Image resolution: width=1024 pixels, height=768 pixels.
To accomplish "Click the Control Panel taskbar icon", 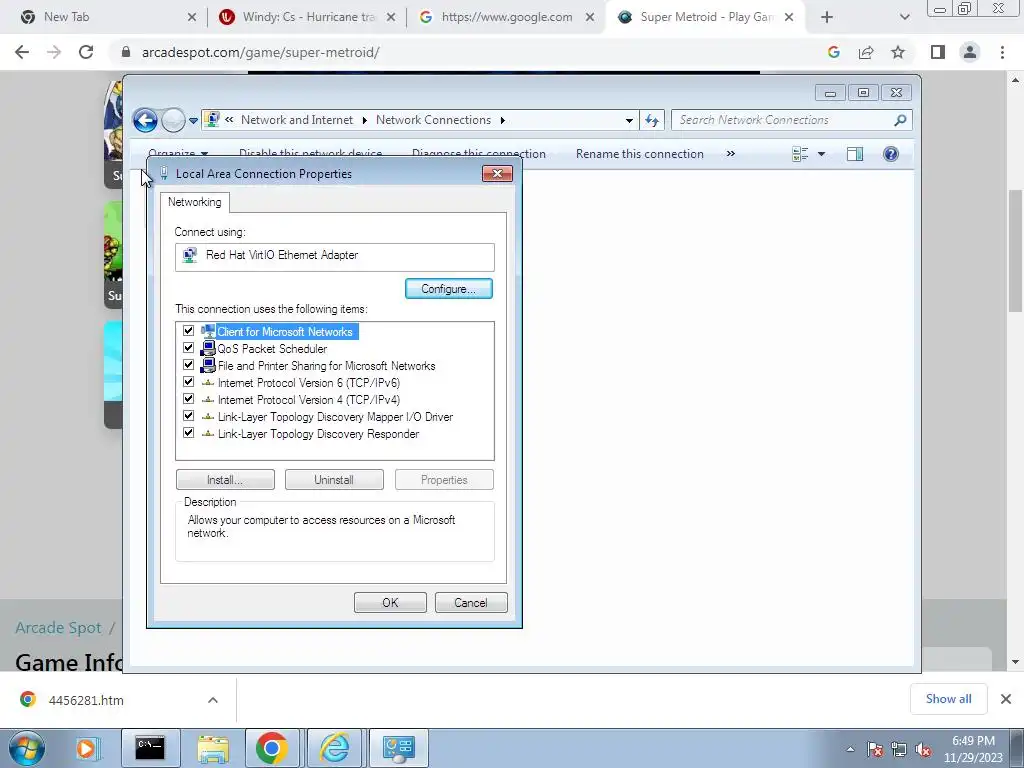I will click(x=398, y=748).
